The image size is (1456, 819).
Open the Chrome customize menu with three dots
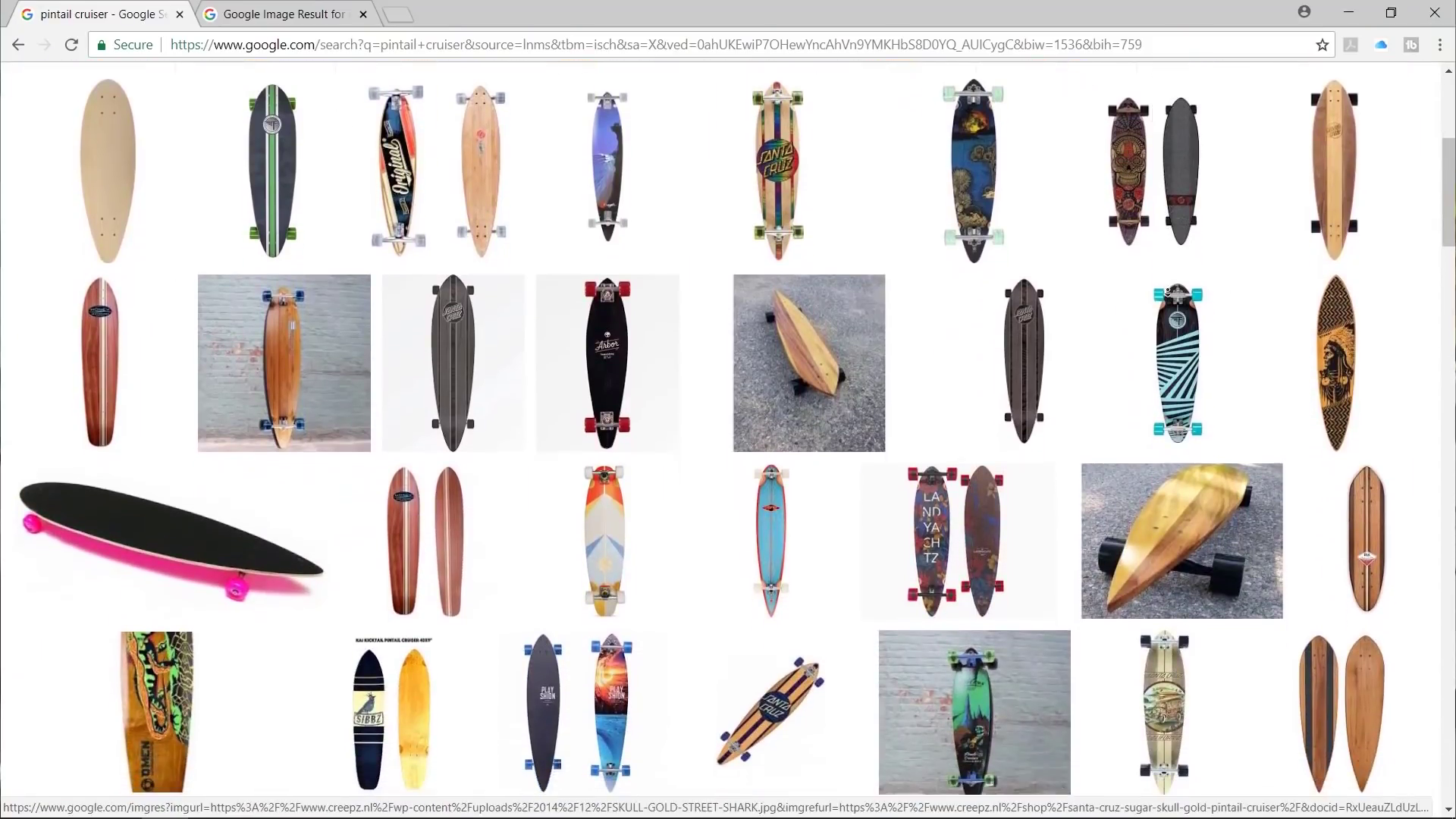[x=1440, y=45]
